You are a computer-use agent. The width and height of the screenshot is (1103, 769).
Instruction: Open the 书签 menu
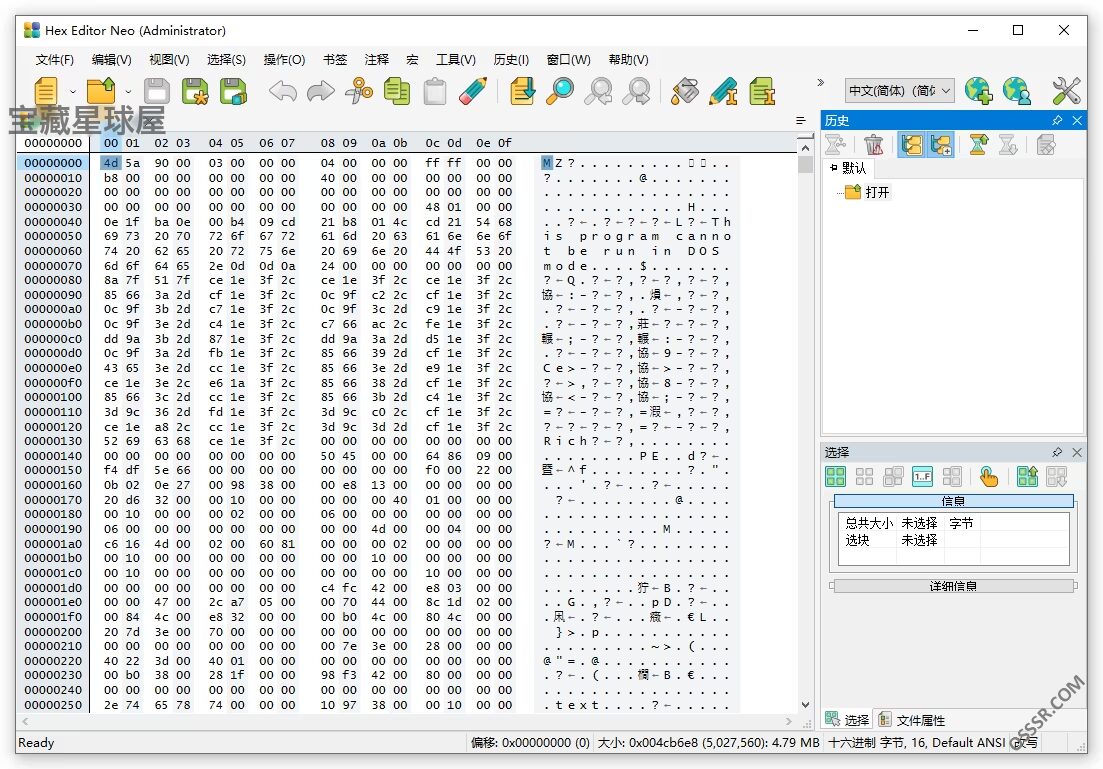[335, 60]
